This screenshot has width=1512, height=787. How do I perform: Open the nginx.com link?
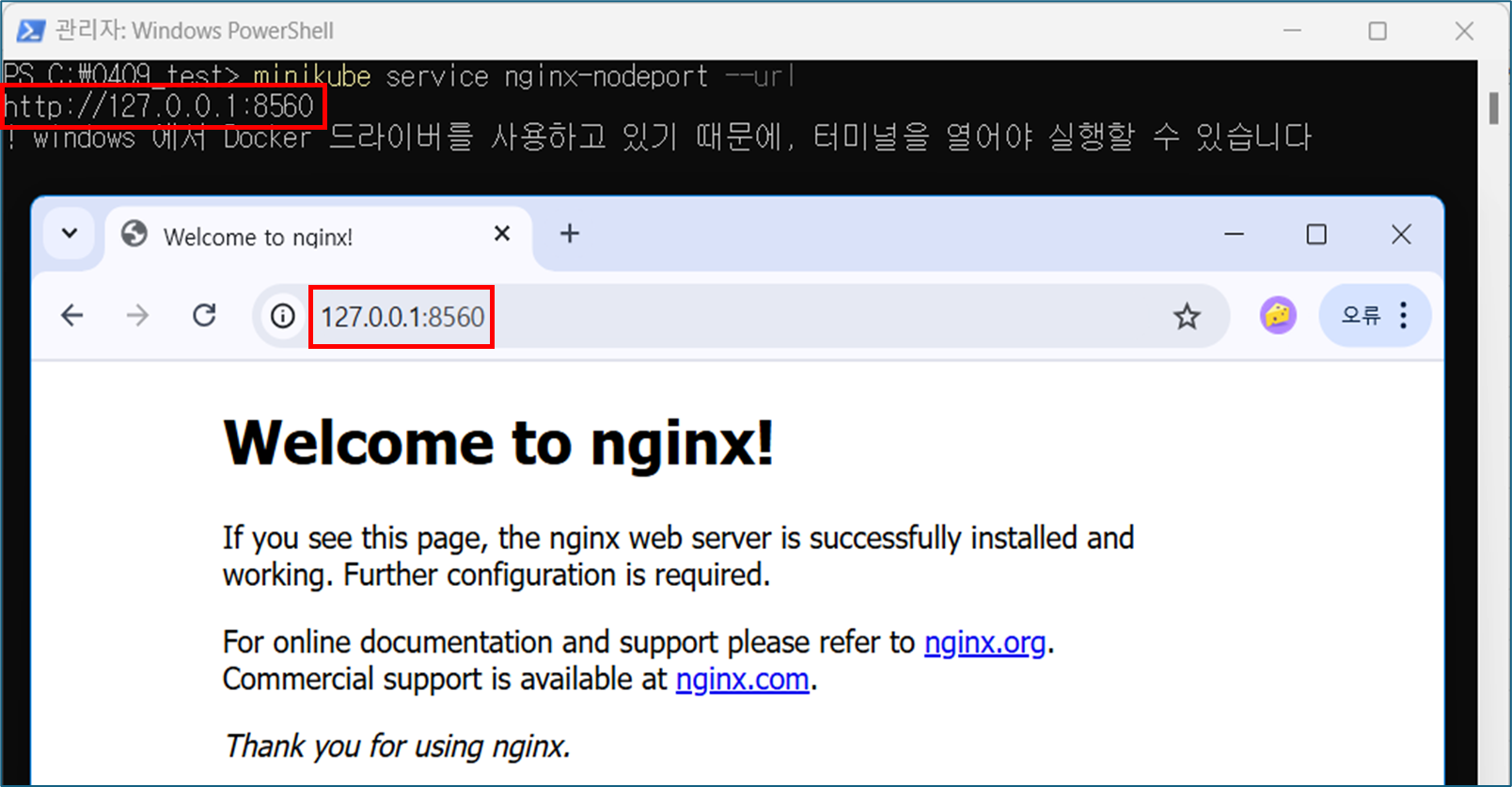click(x=742, y=679)
